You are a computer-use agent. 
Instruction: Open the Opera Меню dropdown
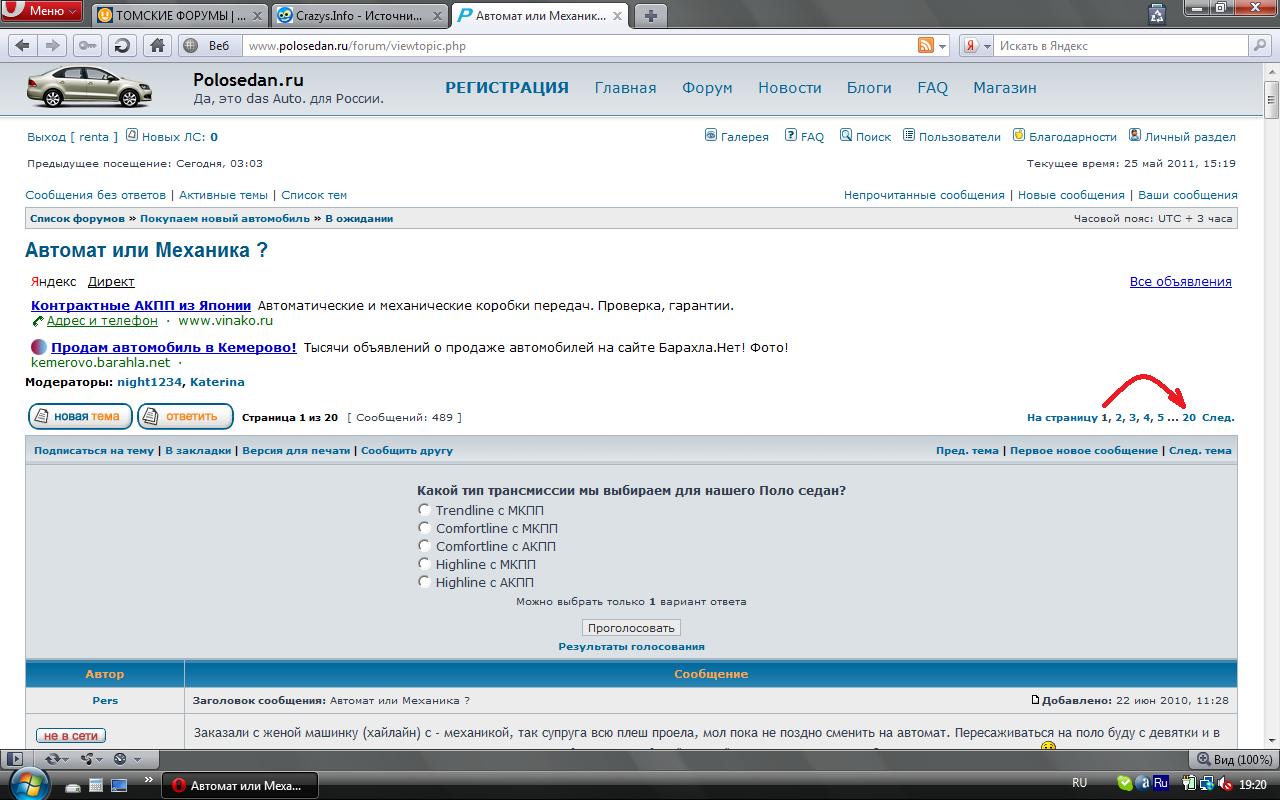tap(42, 11)
